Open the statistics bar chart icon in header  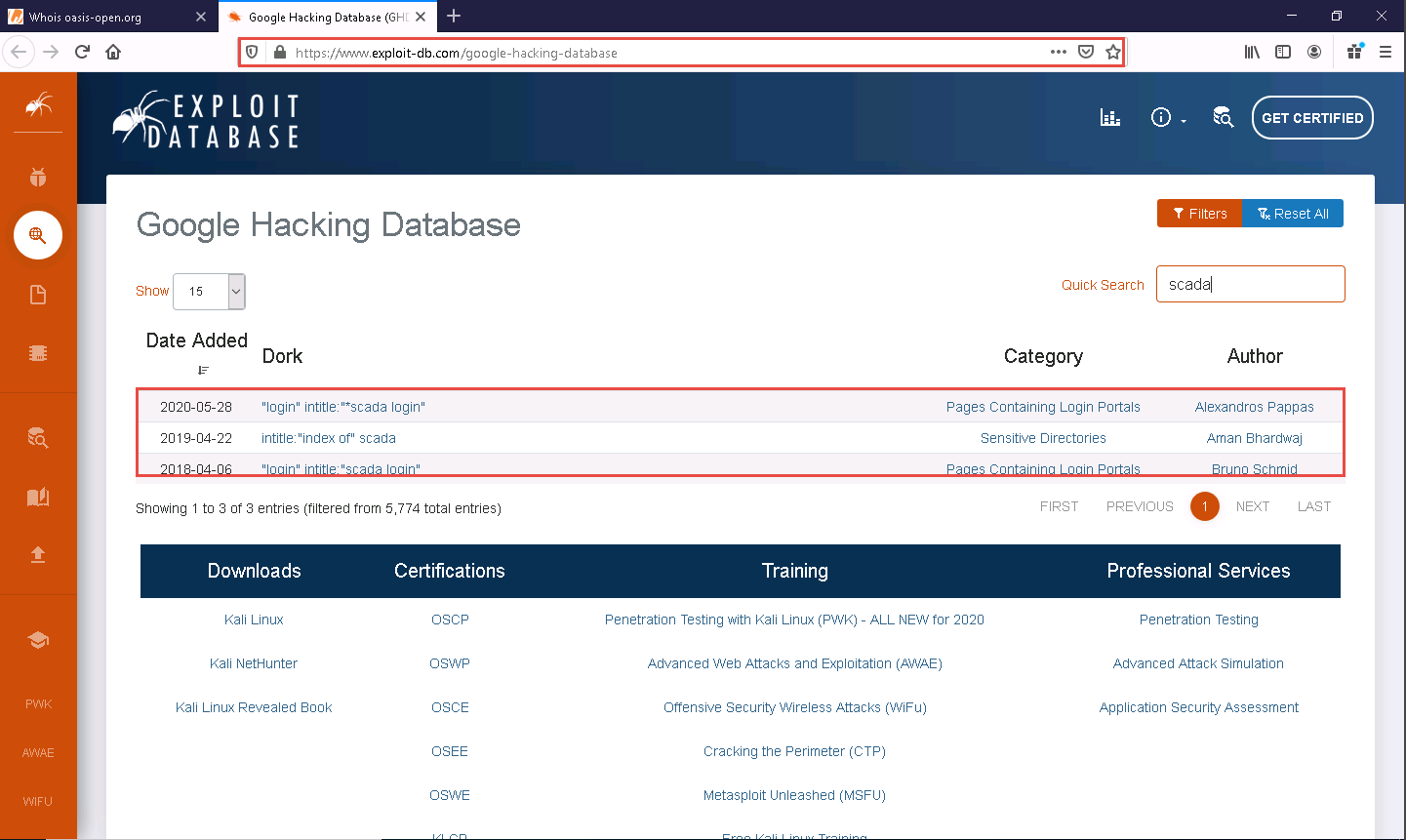[1110, 118]
